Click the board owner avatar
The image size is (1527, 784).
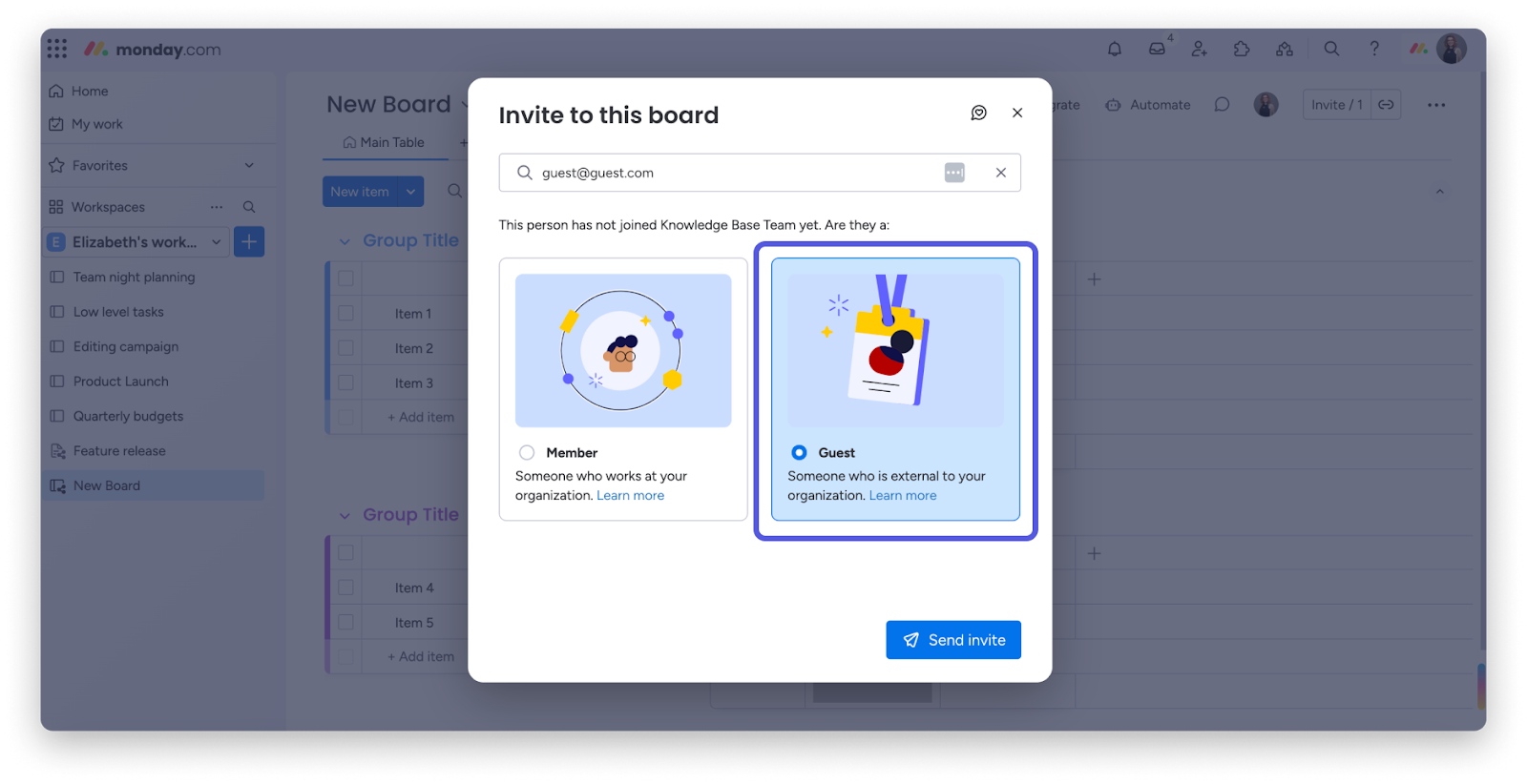pyautogui.click(x=1266, y=105)
